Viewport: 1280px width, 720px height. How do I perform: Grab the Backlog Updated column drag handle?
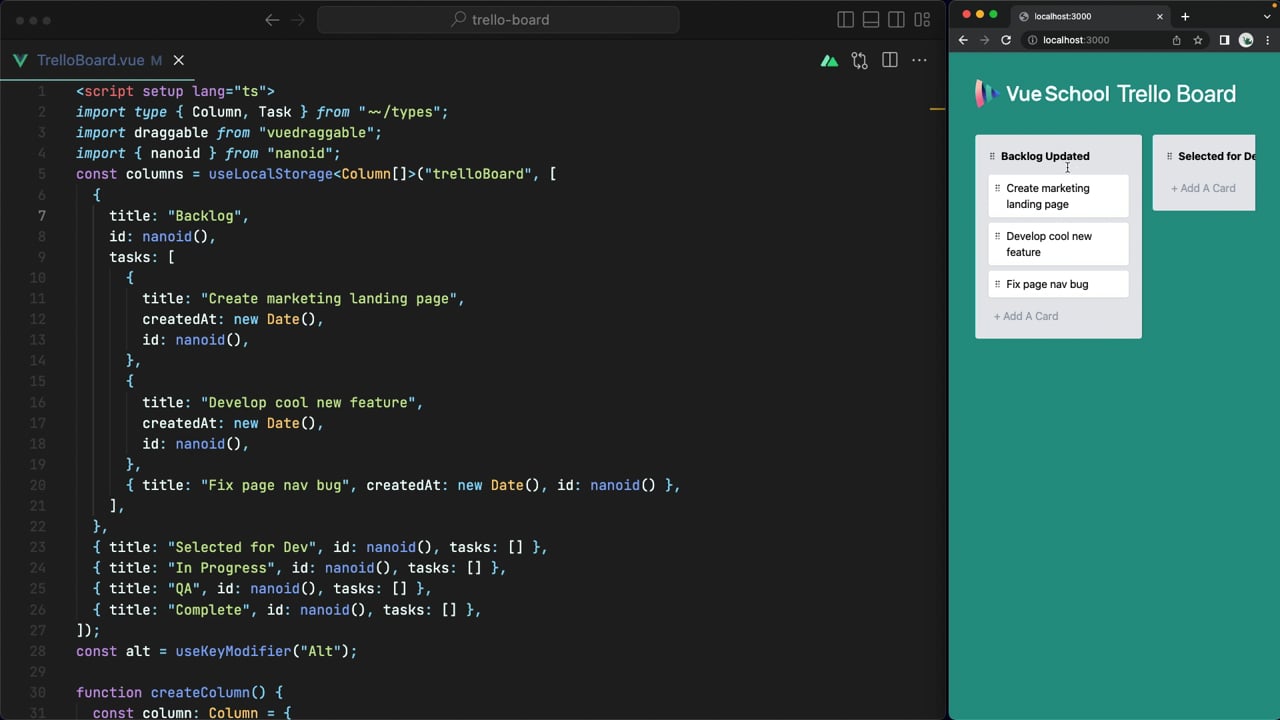pyautogui.click(x=992, y=156)
